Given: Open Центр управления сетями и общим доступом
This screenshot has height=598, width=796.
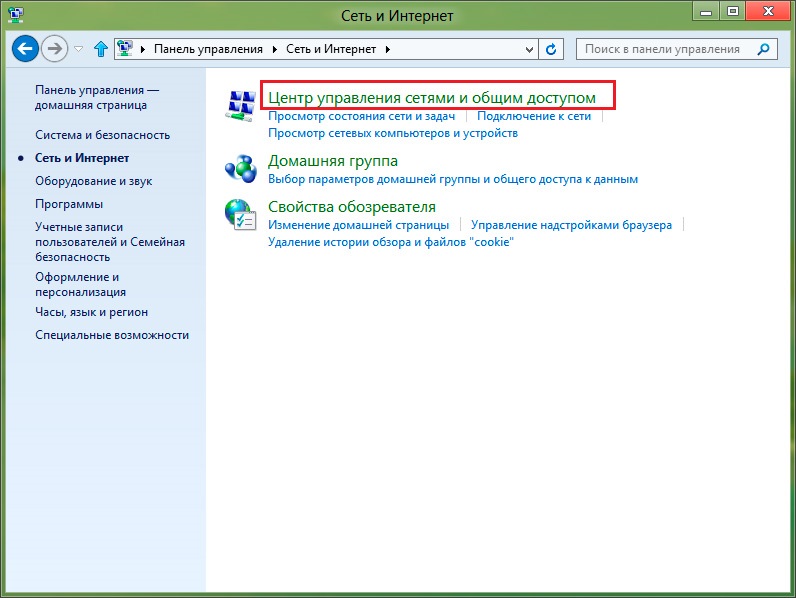Looking at the screenshot, I should 432,97.
